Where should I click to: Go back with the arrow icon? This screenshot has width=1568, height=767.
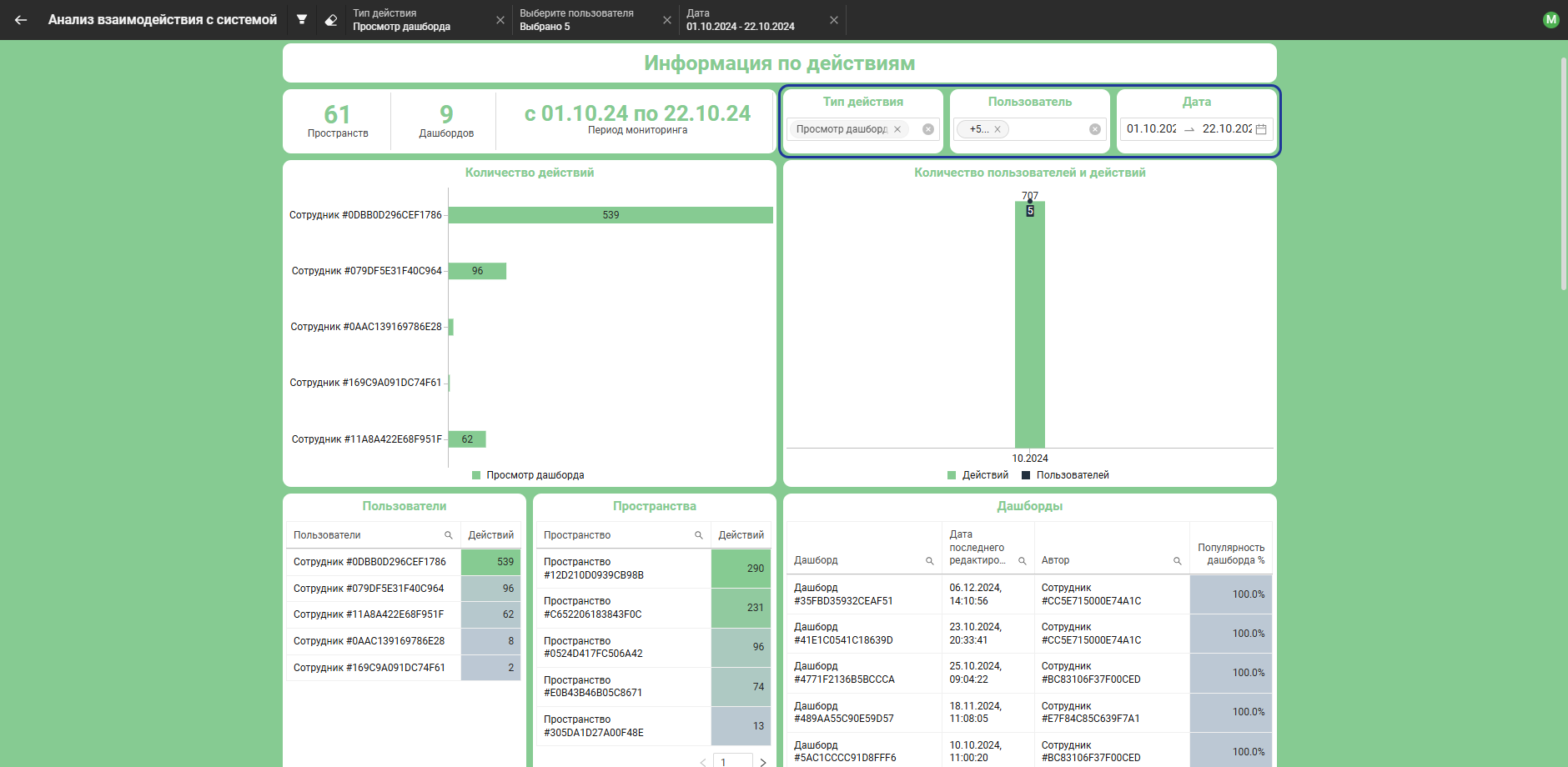(x=21, y=20)
